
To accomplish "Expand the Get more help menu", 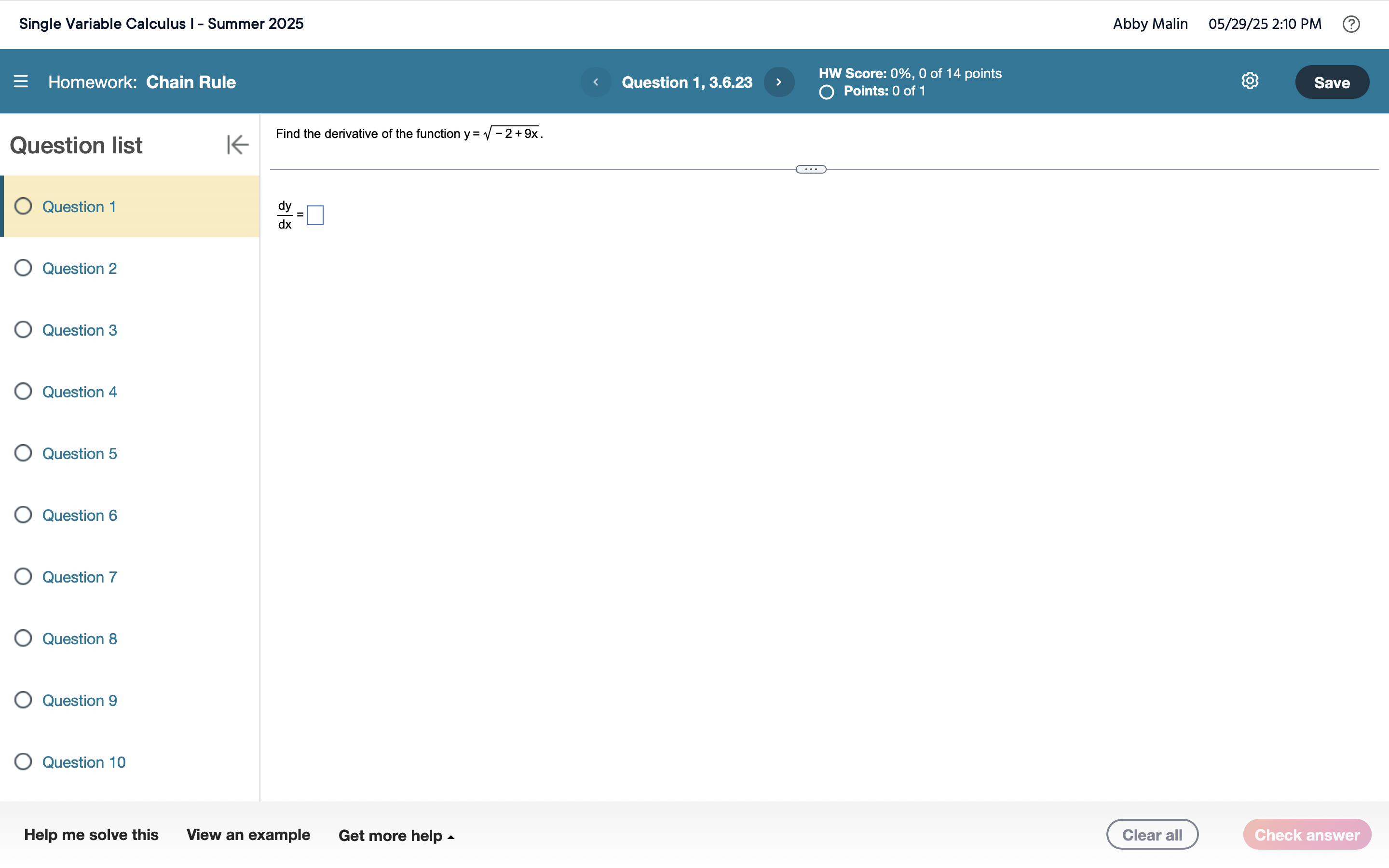I will coord(396,835).
